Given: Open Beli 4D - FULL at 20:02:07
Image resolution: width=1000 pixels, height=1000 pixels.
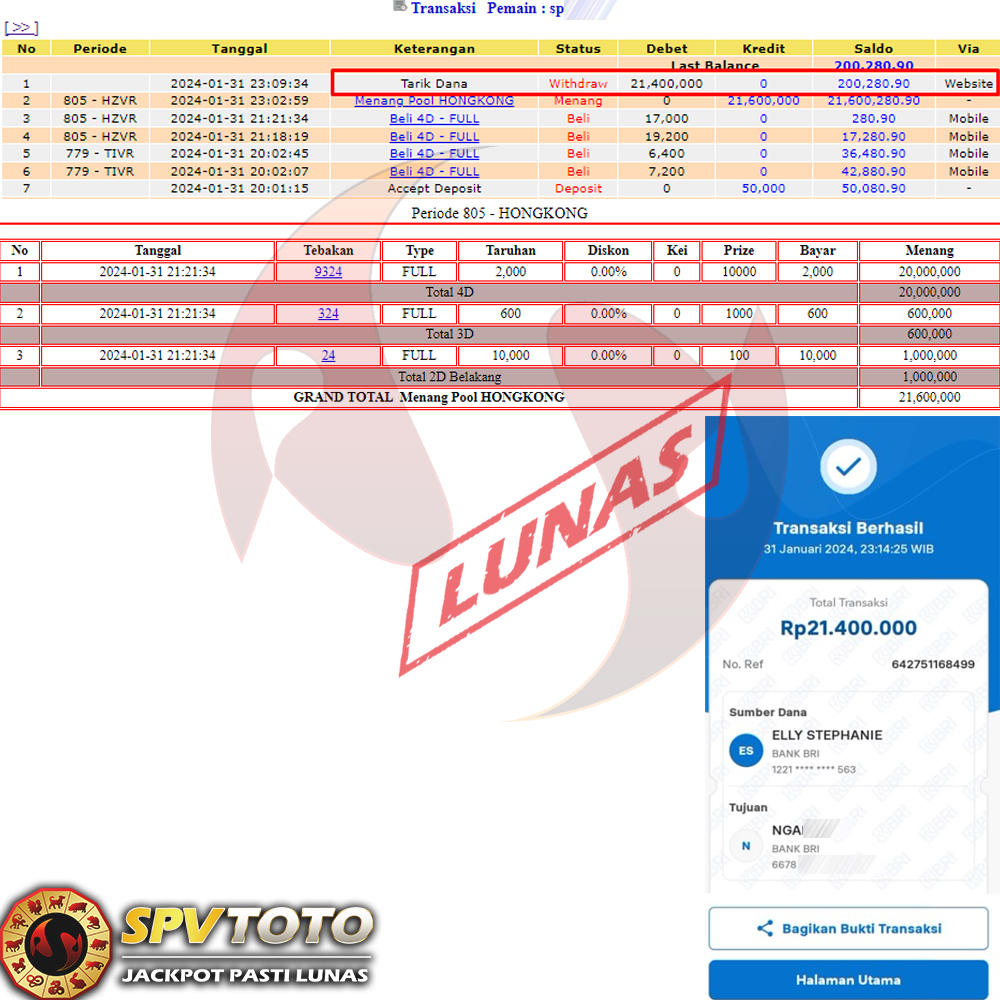Looking at the screenshot, I should (x=434, y=172).
